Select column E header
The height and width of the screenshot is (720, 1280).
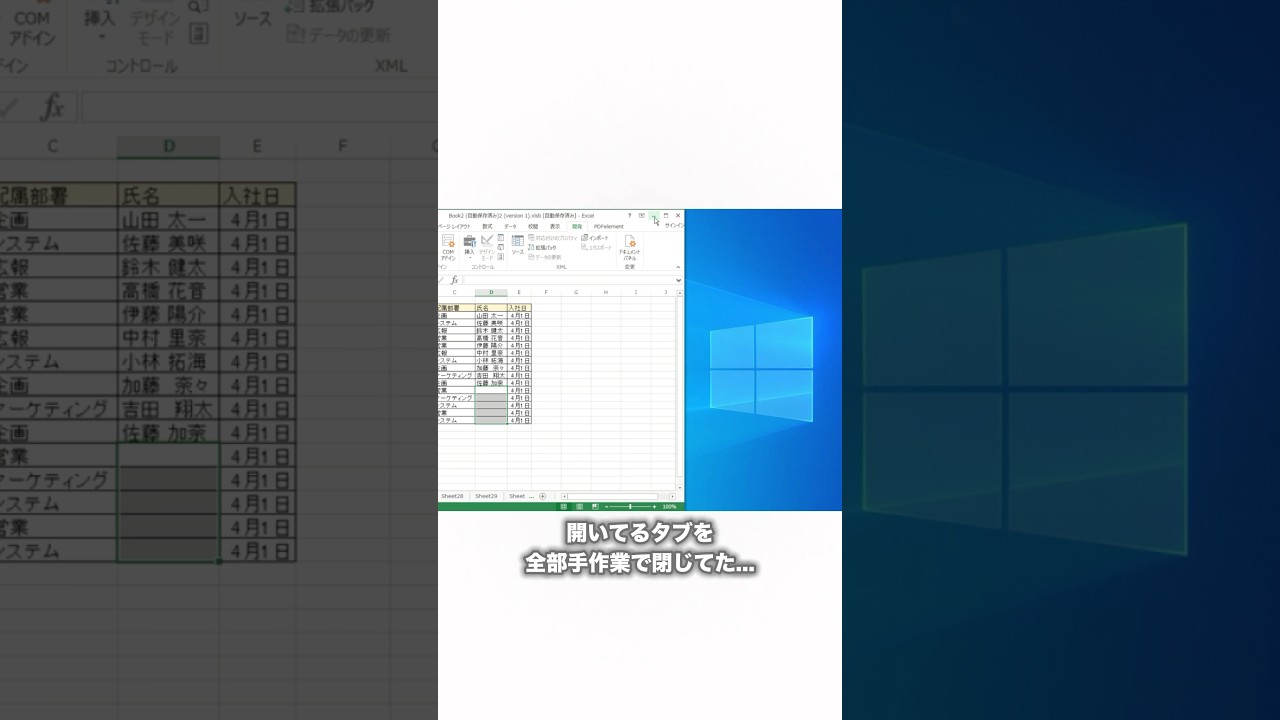[519, 292]
